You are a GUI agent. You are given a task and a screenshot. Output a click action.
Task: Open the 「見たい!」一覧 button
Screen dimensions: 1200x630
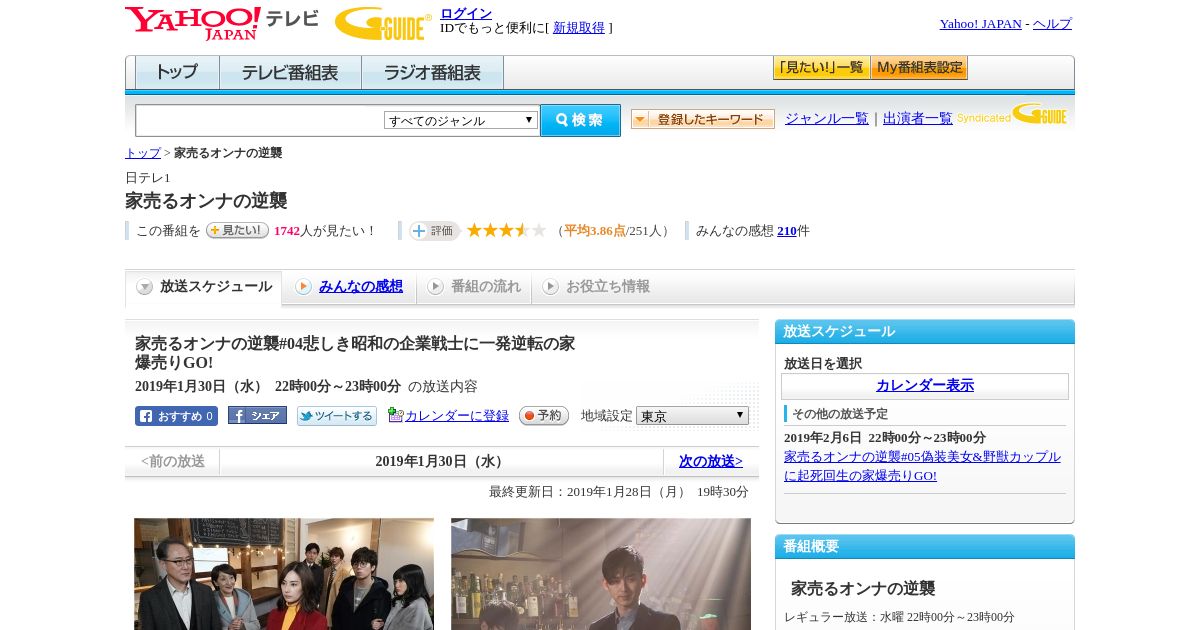point(821,68)
